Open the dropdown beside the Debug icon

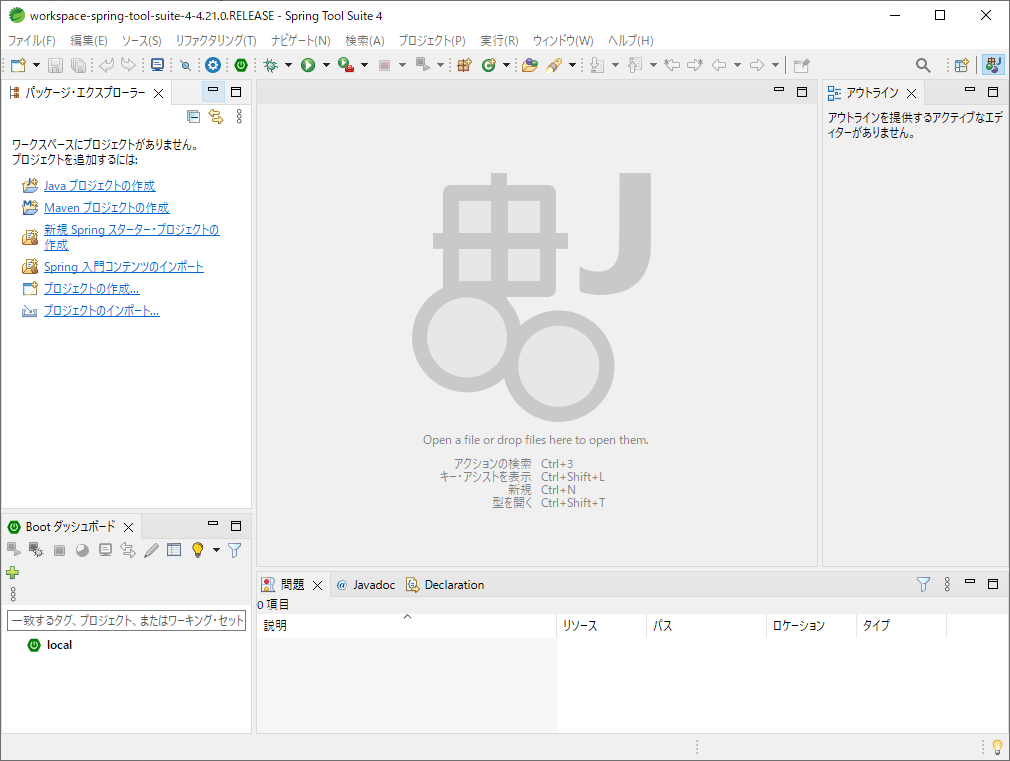pyautogui.click(x=290, y=64)
